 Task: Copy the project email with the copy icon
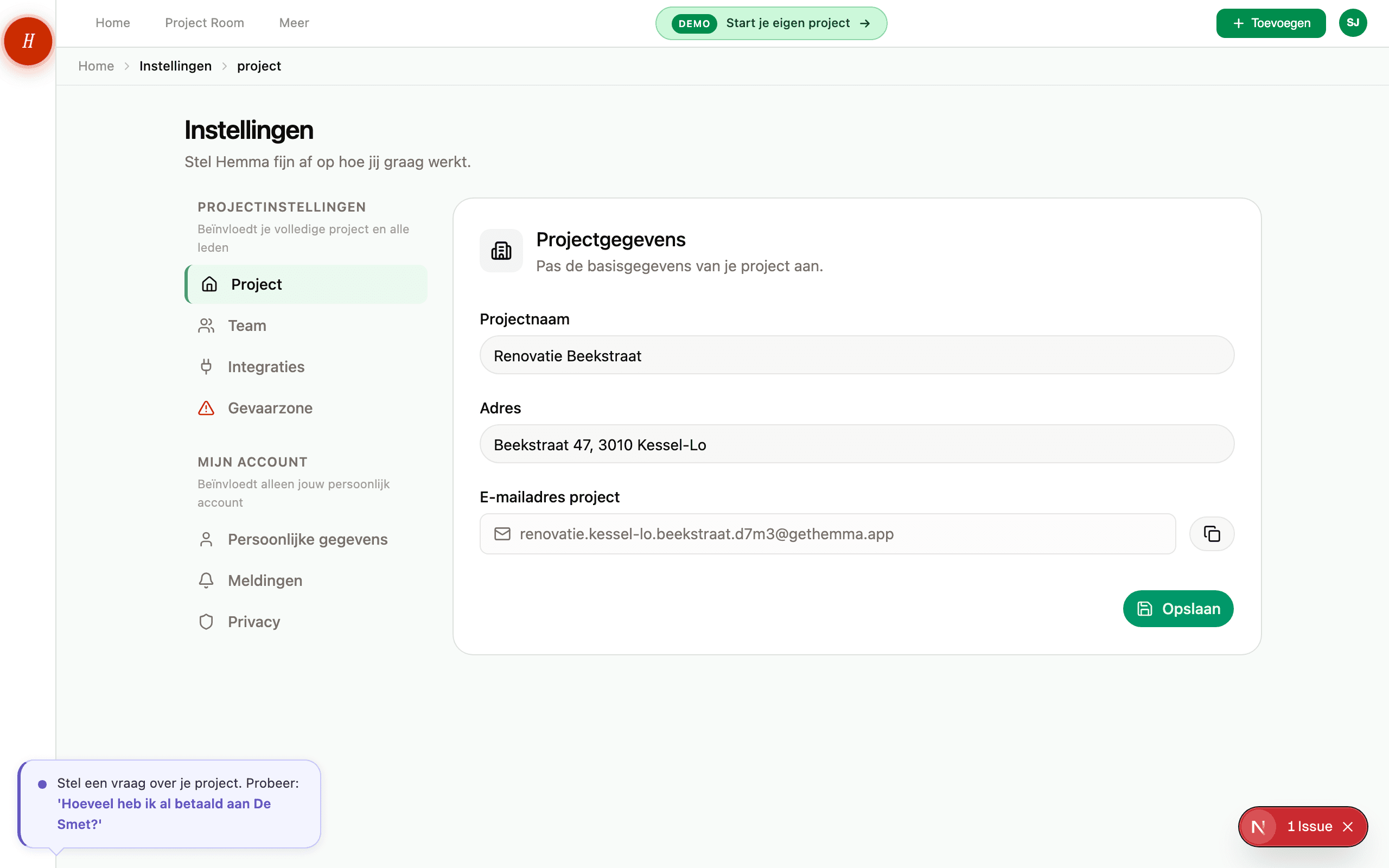[1212, 533]
